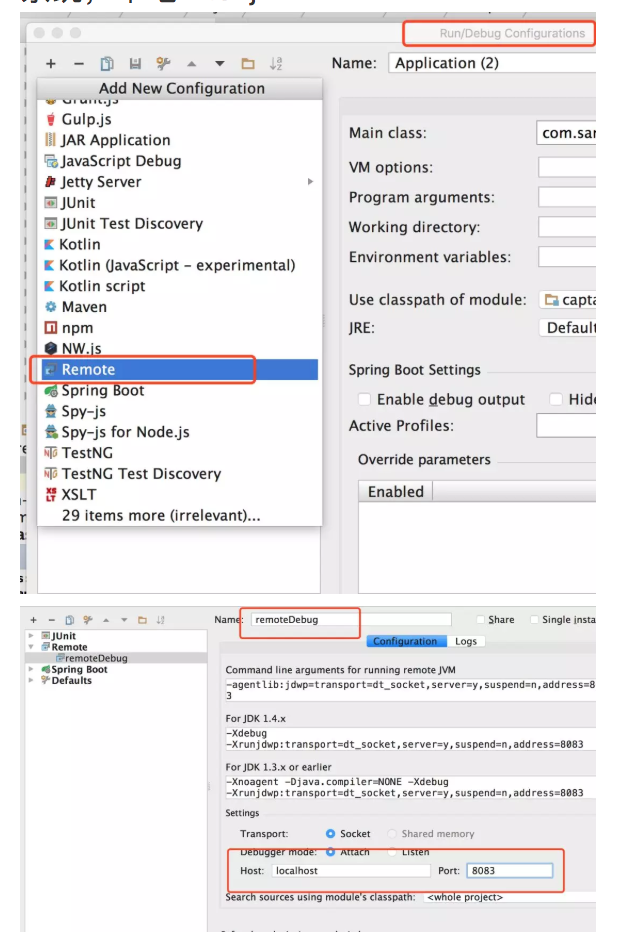Click the Environment variables field

(567, 257)
